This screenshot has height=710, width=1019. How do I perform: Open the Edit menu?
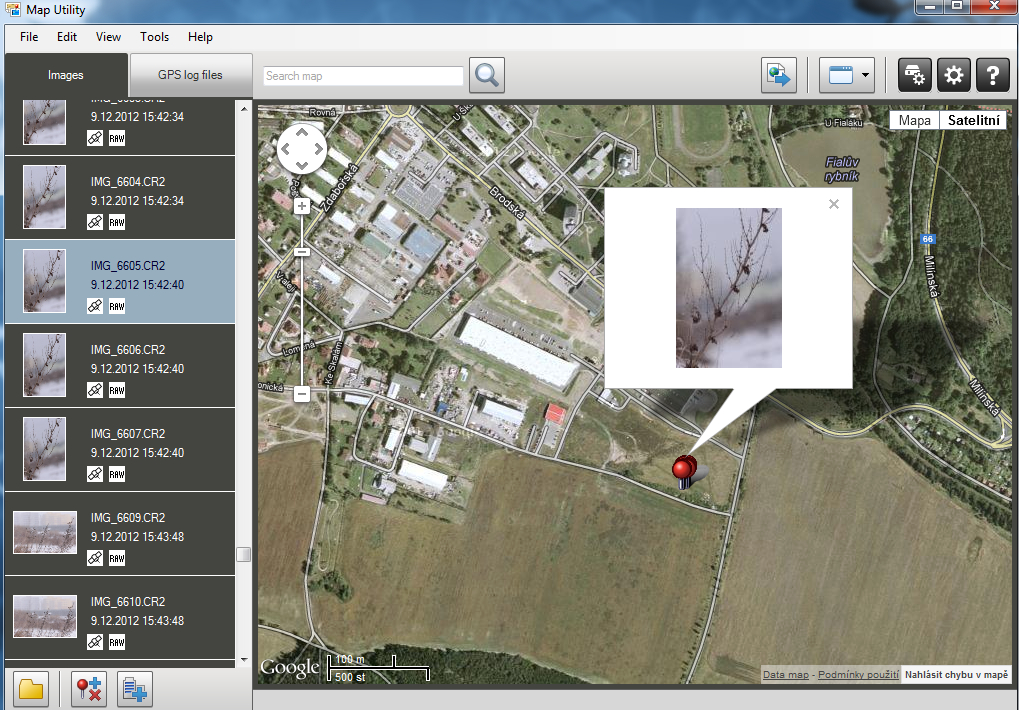coord(67,37)
